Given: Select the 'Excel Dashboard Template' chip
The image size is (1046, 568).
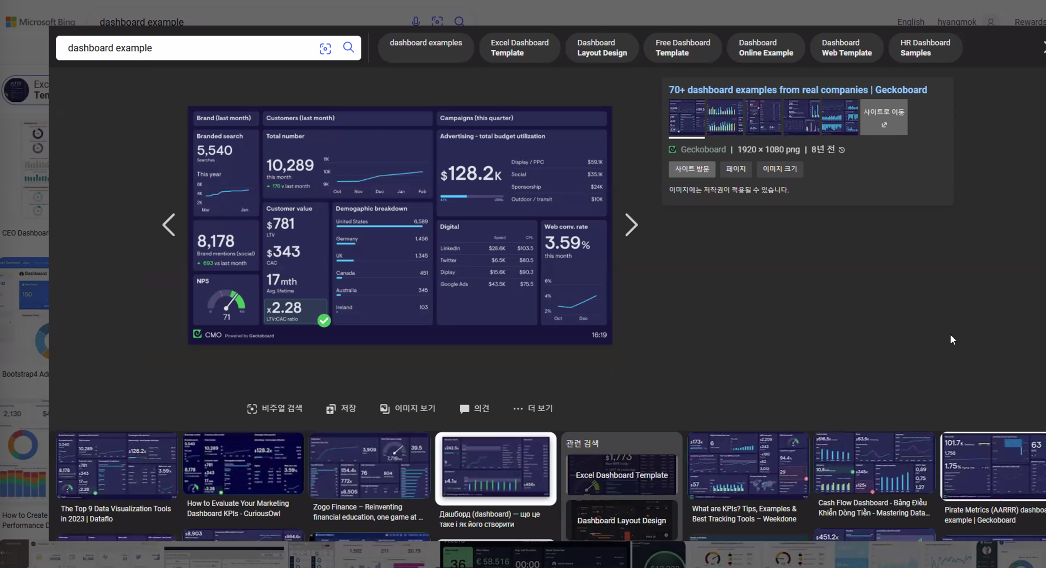Looking at the screenshot, I should tap(519, 47).
